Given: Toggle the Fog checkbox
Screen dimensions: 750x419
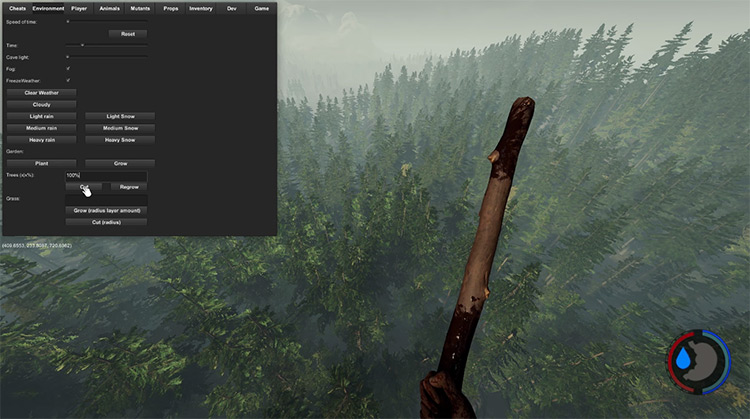Looking at the screenshot, I should (68, 69).
